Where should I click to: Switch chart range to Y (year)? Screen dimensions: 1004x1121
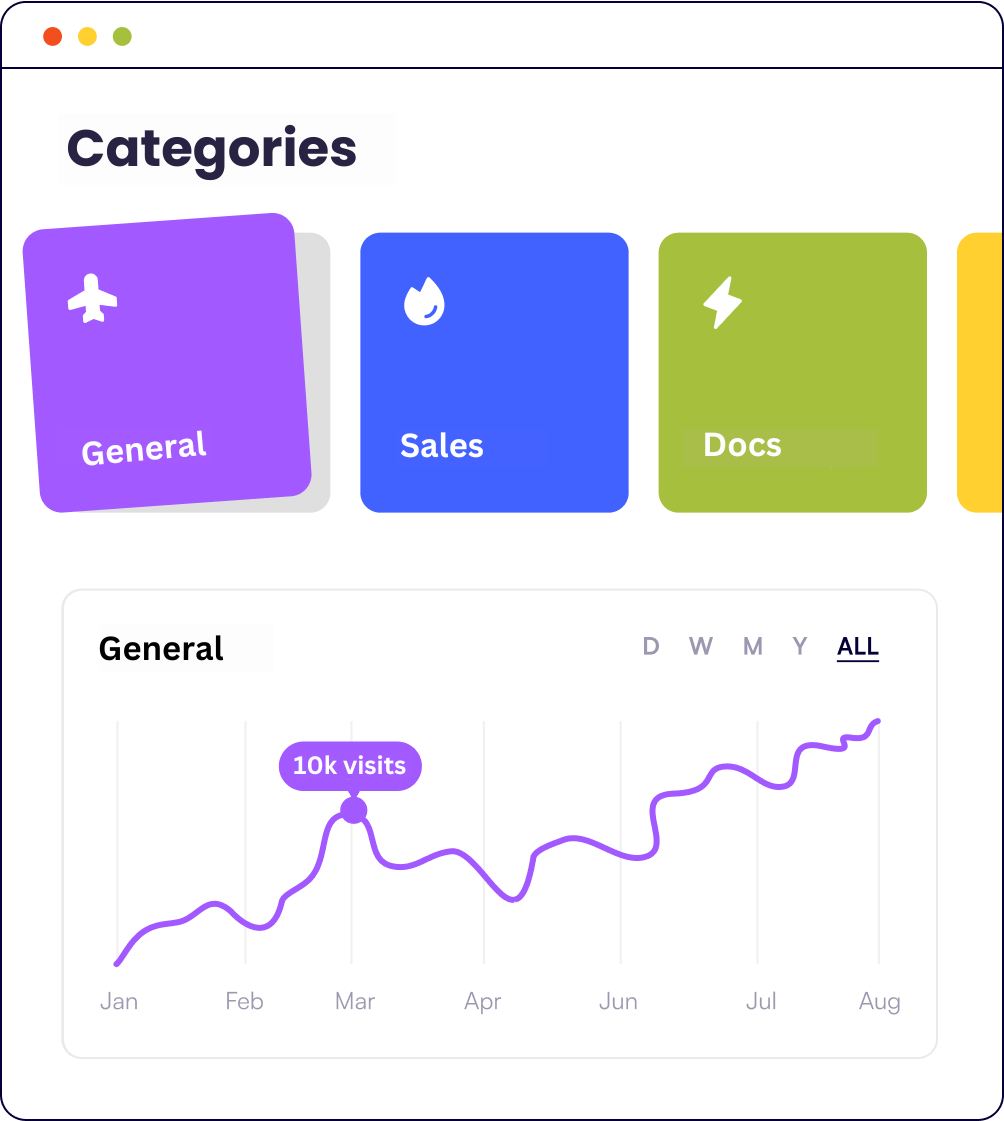click(x=800, y=647)
